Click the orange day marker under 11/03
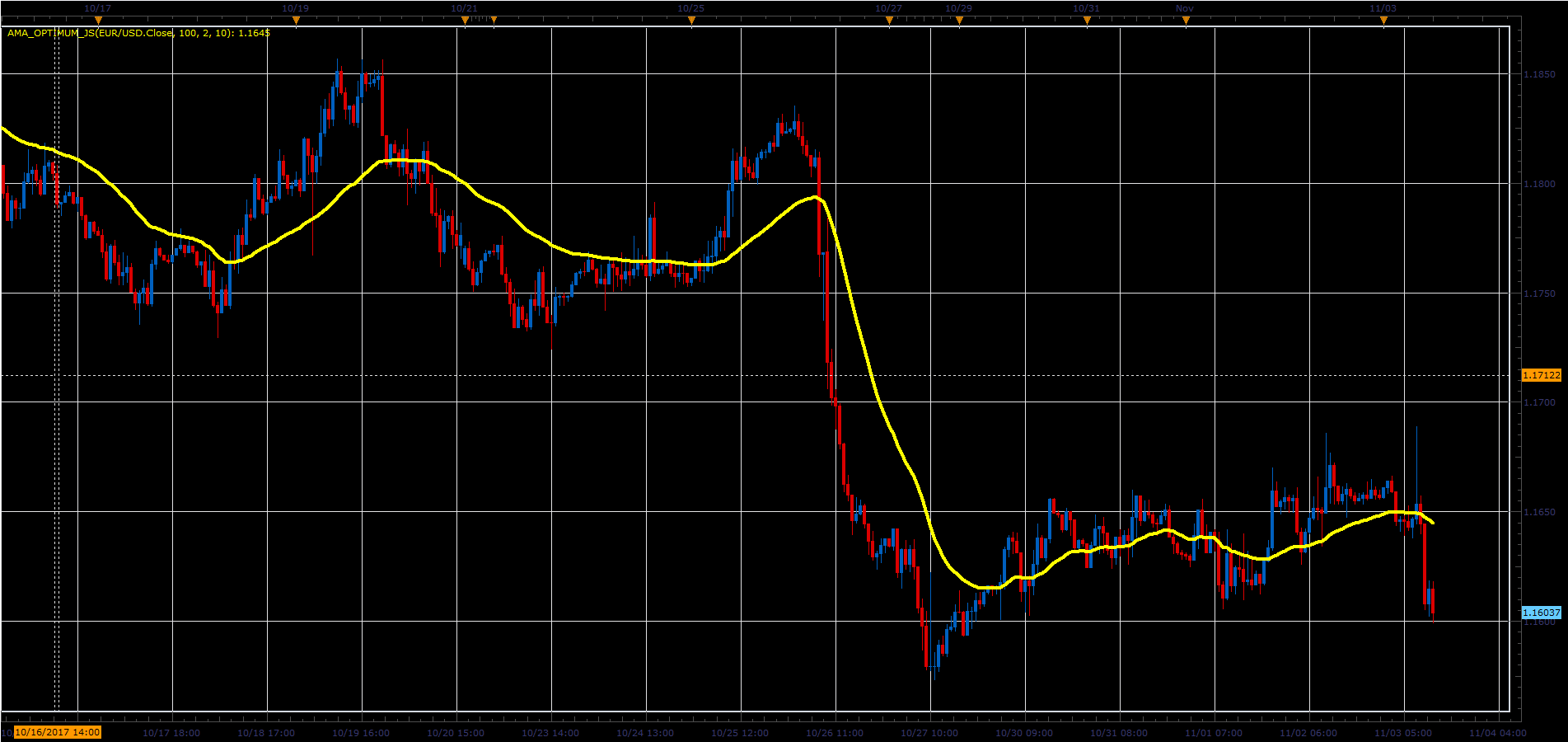This screenshot has width=1568, height=742. pyautogui.click(x=1383, y=20)
